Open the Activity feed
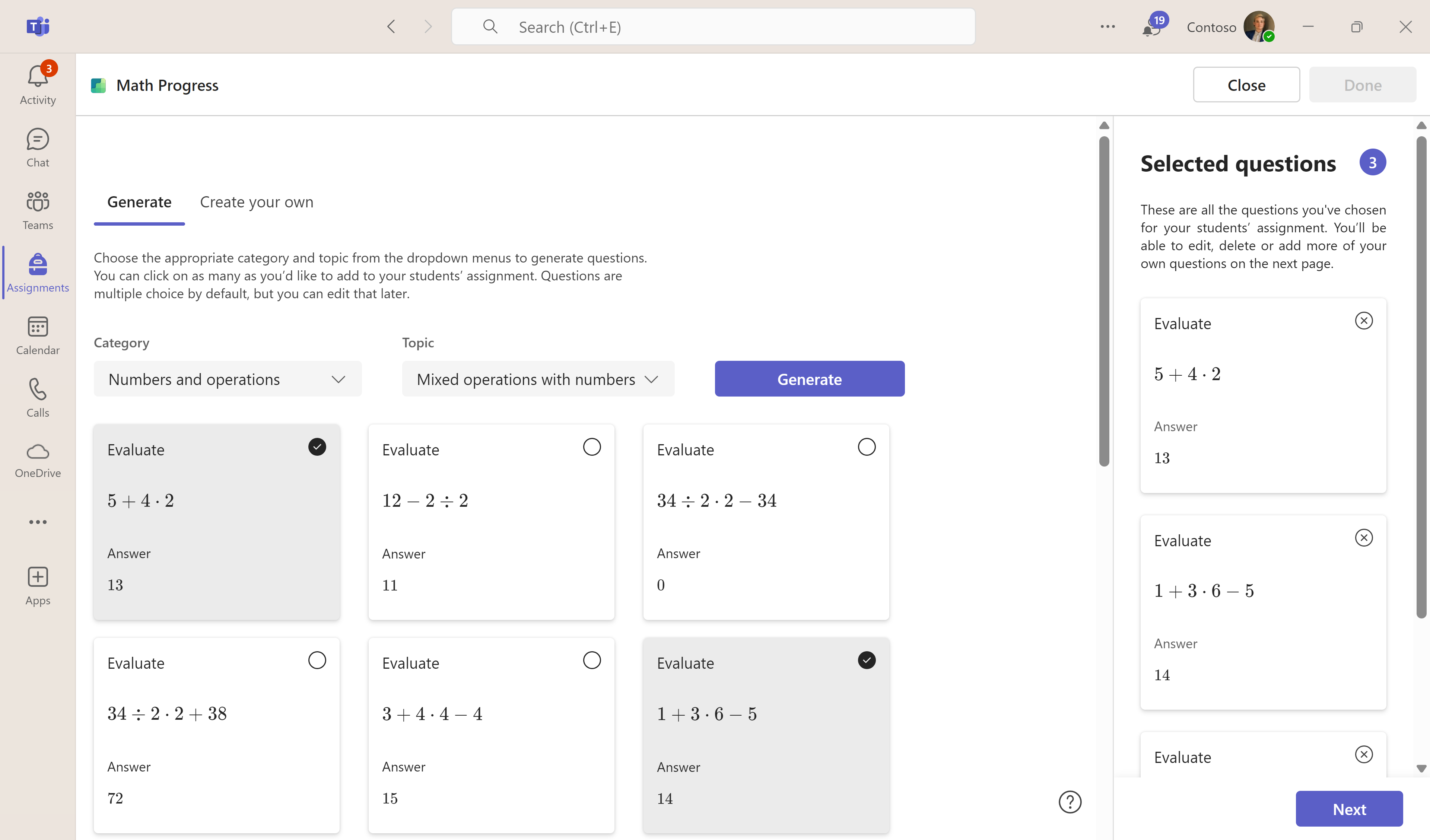Screen dimensions: 1430x840 pyautogui.click(x=38, y=83)
